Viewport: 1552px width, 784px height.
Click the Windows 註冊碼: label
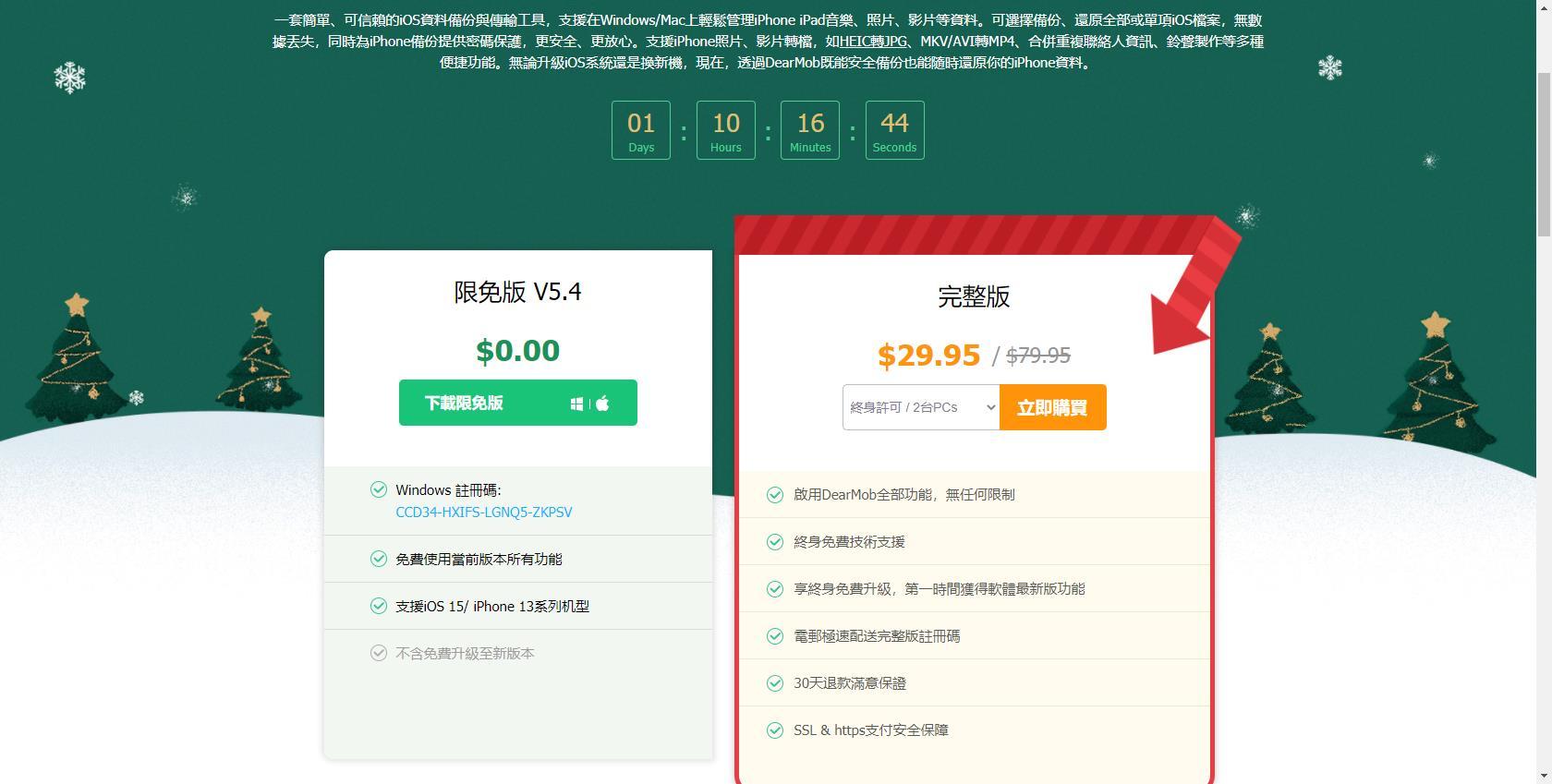pos(448,490)
